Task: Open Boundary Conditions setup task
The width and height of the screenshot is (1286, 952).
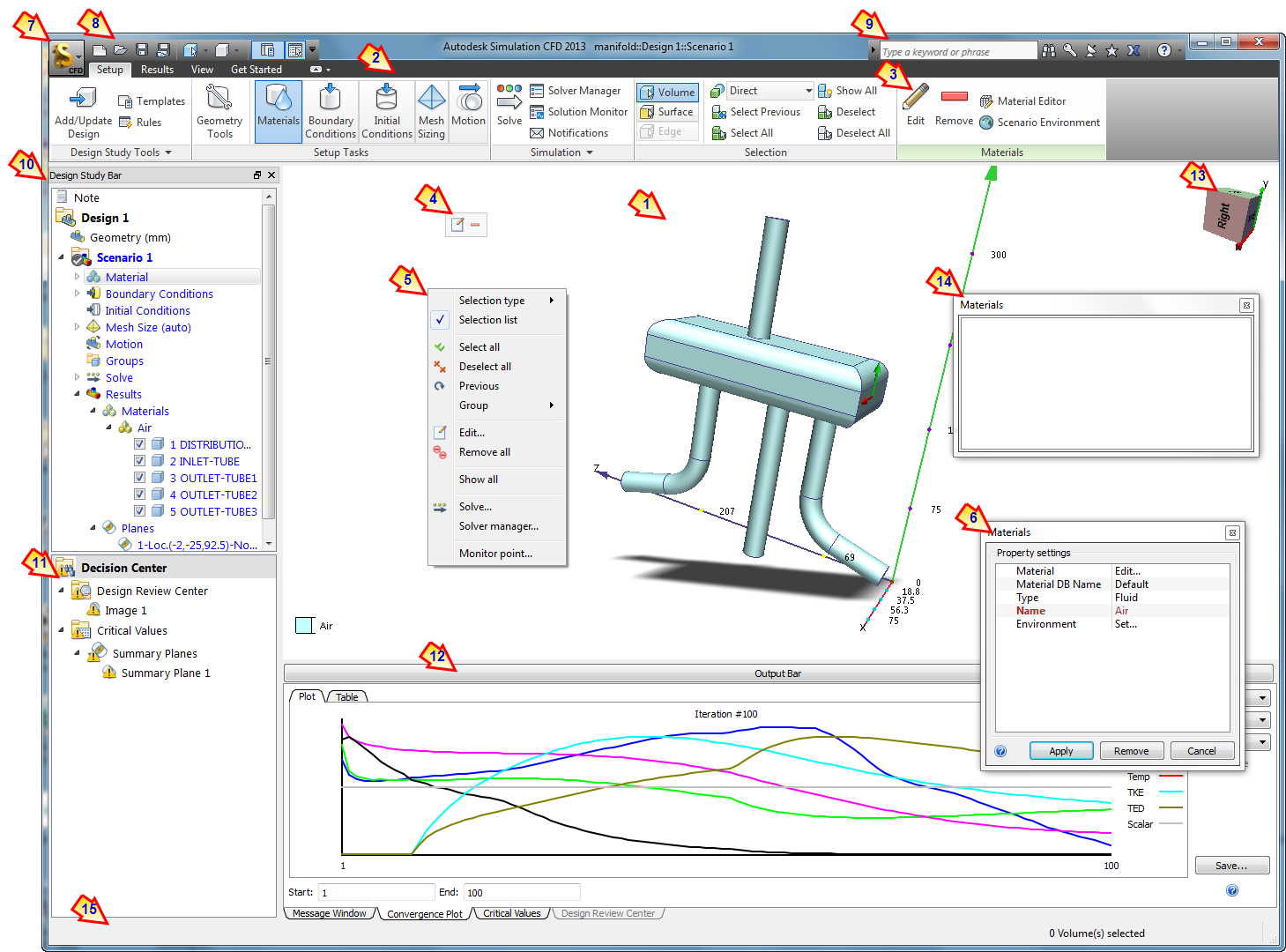Action: point(331,112)
